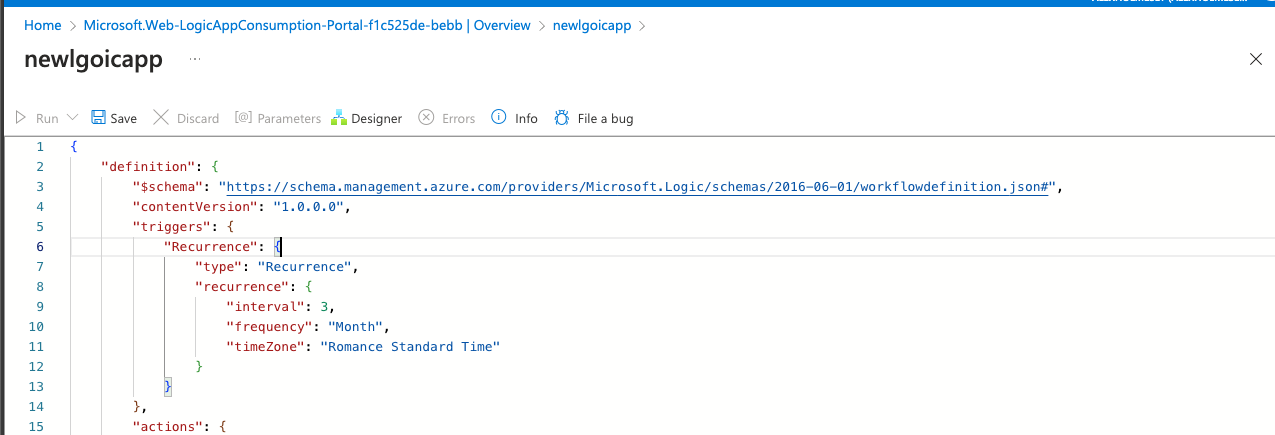Open the Microsoft.Web-LogicAppConsumption Overview breadcrumb
The image size is (1275, 435).
click(307, 25)
